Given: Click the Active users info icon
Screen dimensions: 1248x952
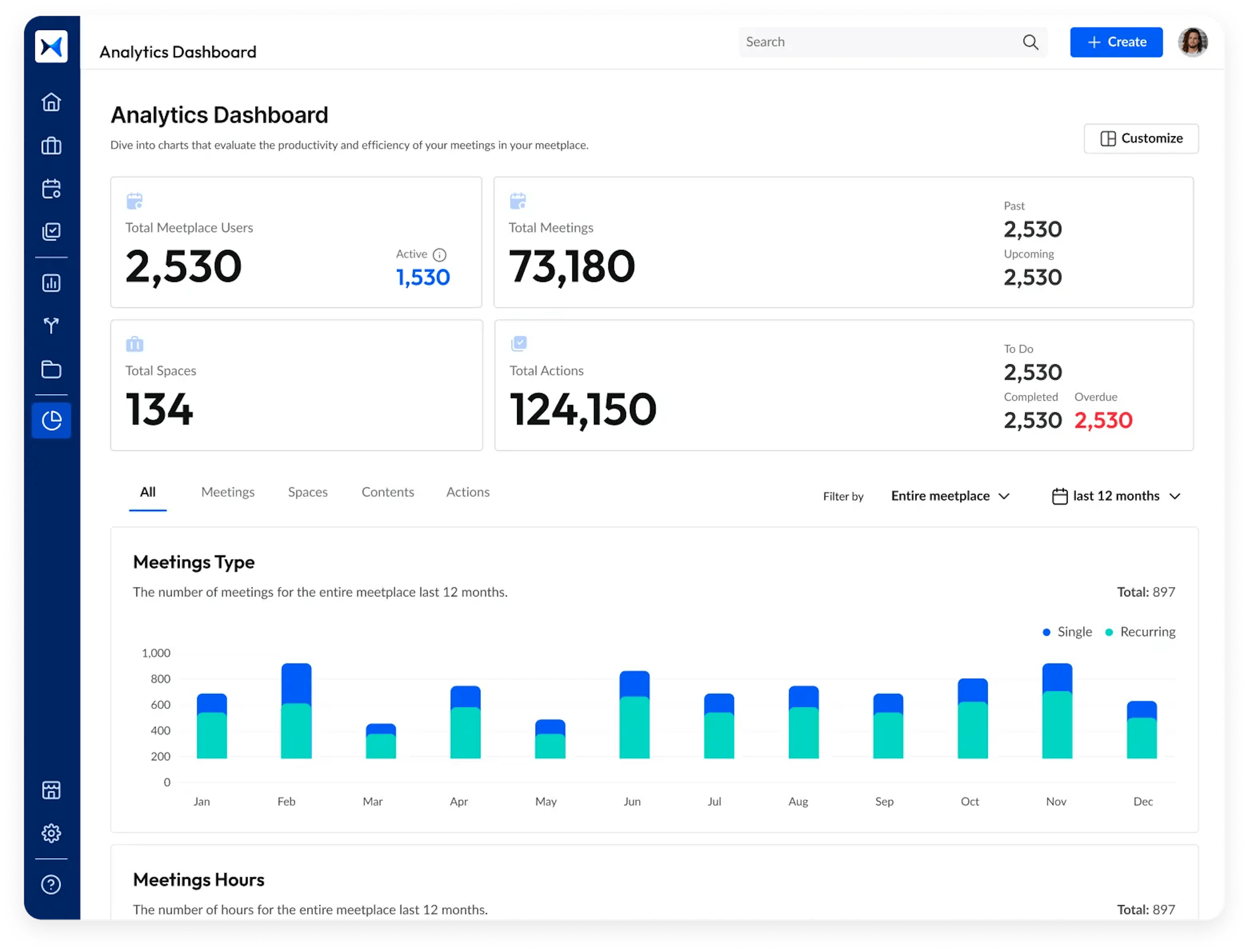Looking at the screenshot, I should (x=440, y=254).
